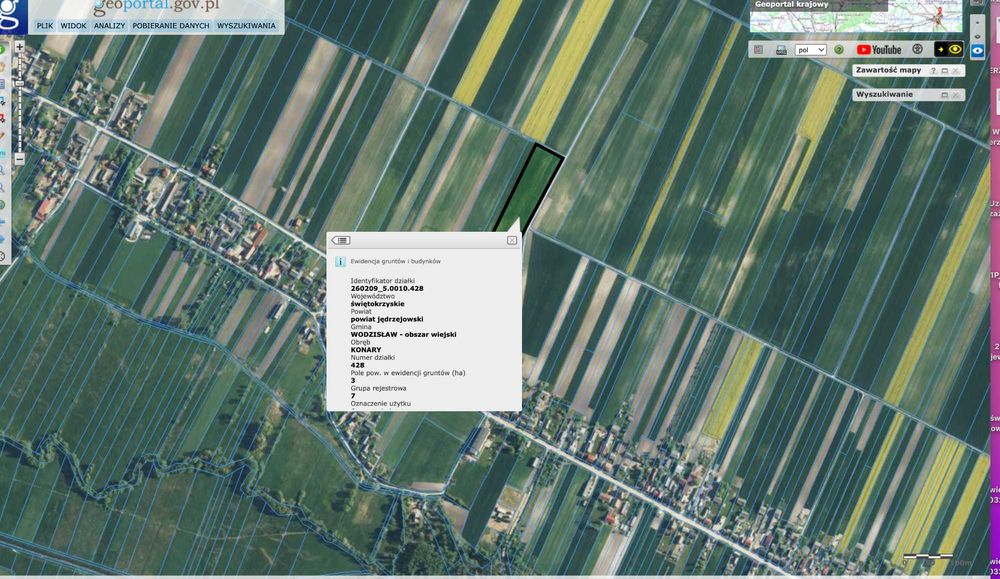Click the geoportal.gov.pl logo link

point(156,7)
